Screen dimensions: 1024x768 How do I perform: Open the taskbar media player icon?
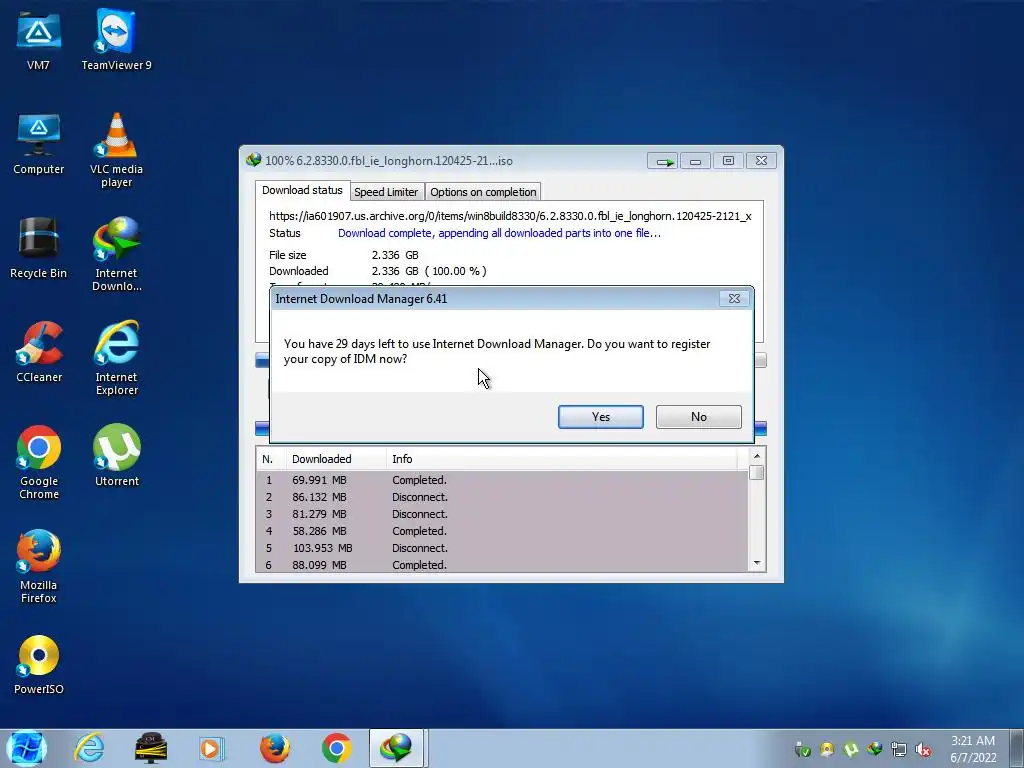point(212,748)
